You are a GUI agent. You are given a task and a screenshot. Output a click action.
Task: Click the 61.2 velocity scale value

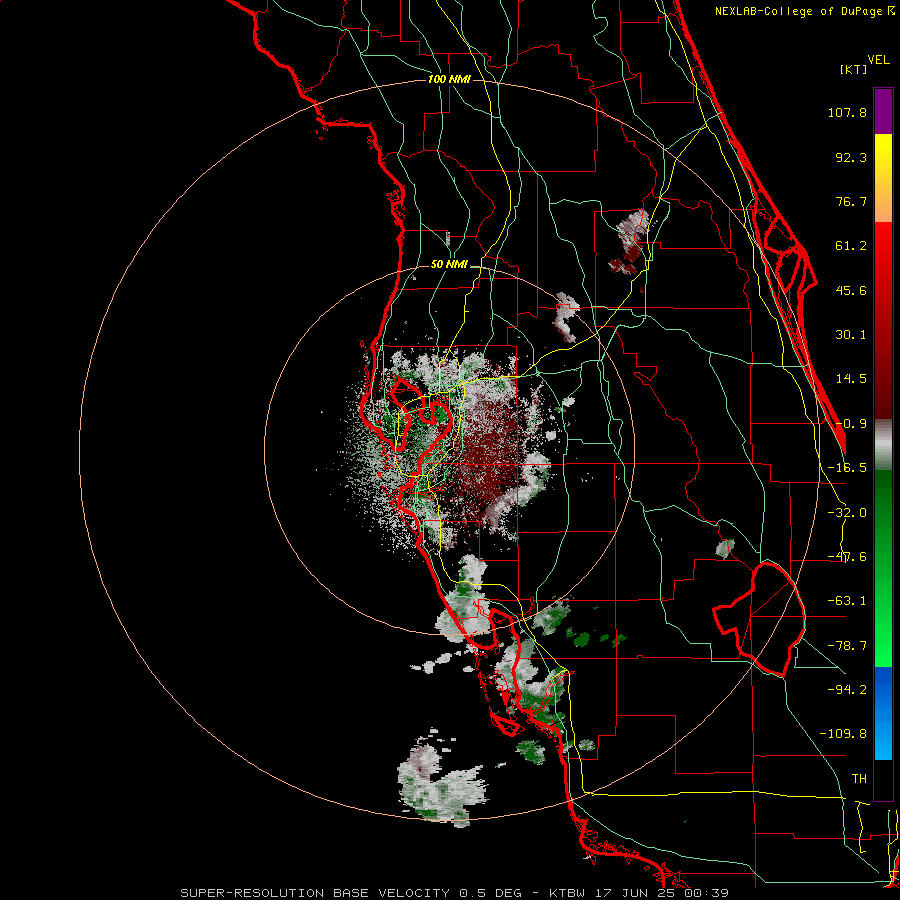pos(851,246)
